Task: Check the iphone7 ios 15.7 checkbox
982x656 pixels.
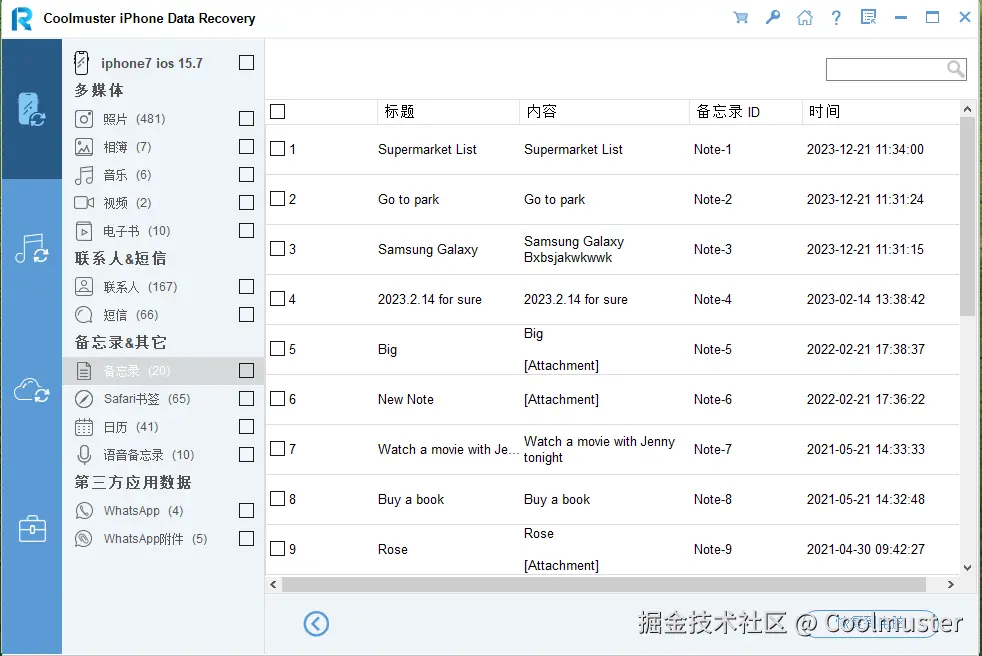Action: (x=247, y=63)
